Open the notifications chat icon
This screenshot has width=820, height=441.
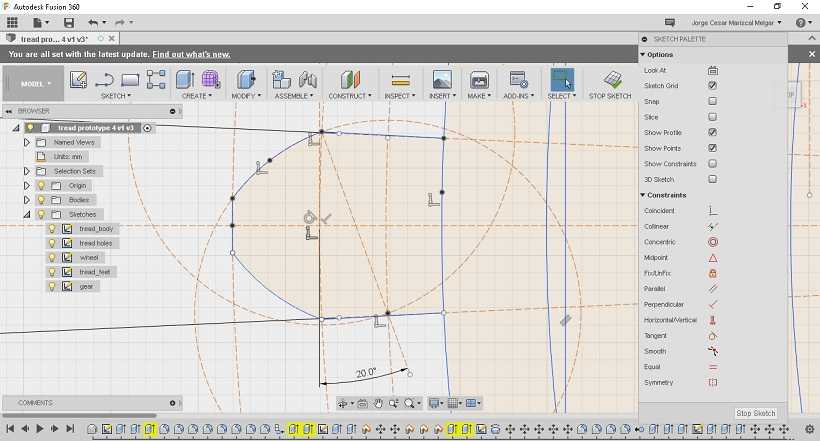click(669, 22)
